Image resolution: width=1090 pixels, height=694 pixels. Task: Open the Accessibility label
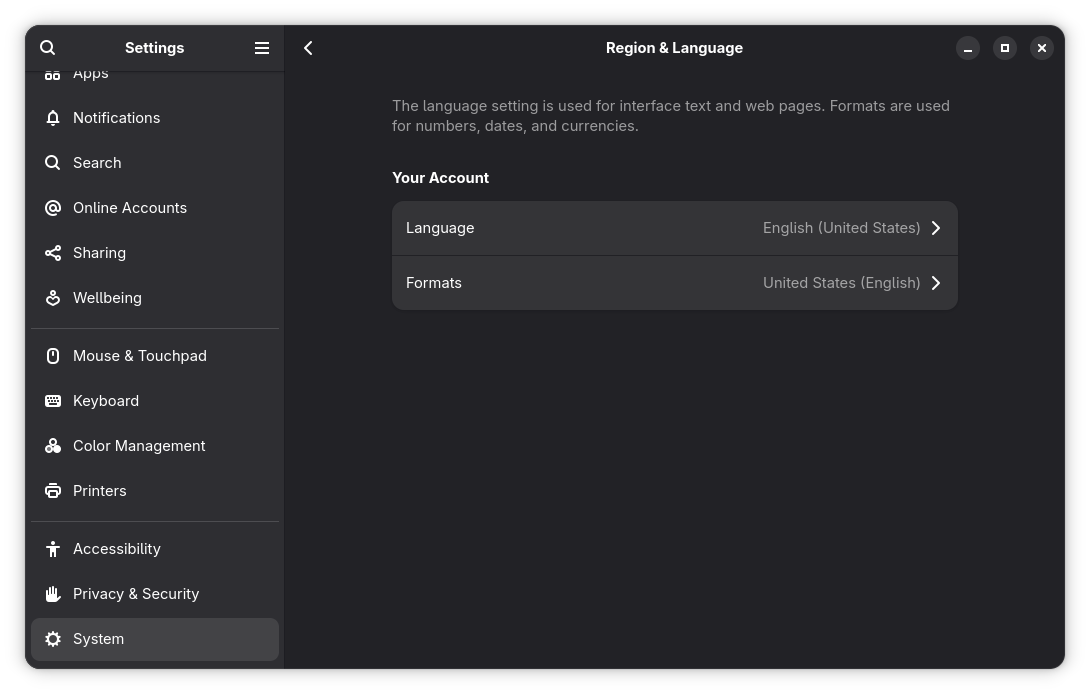(117, 549)
